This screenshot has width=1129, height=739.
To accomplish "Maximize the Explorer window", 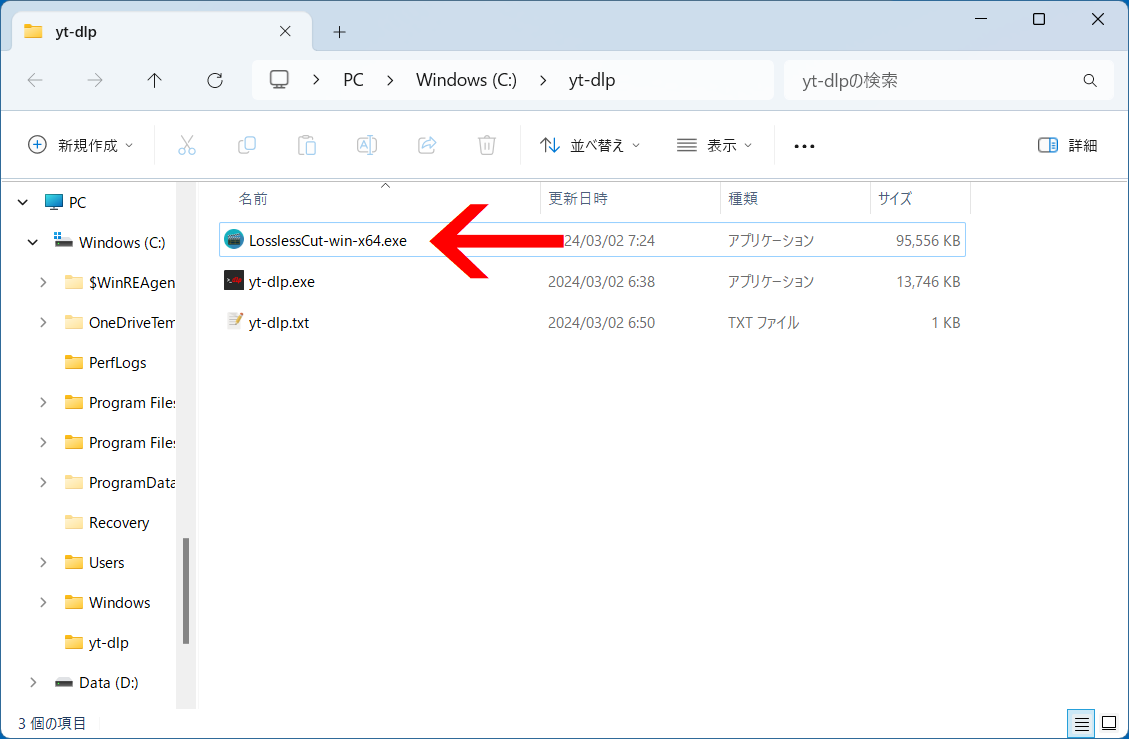I will [1038, 19].
